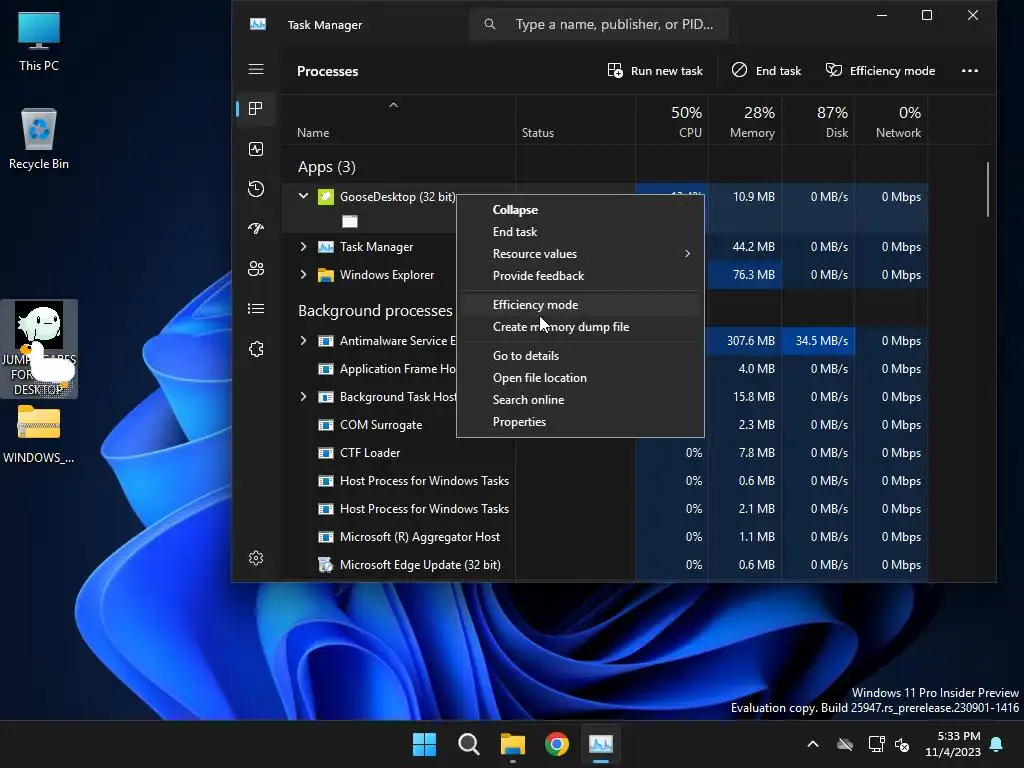Choose Open file location
Screen dimensions: 1024x768
(580, 378)
